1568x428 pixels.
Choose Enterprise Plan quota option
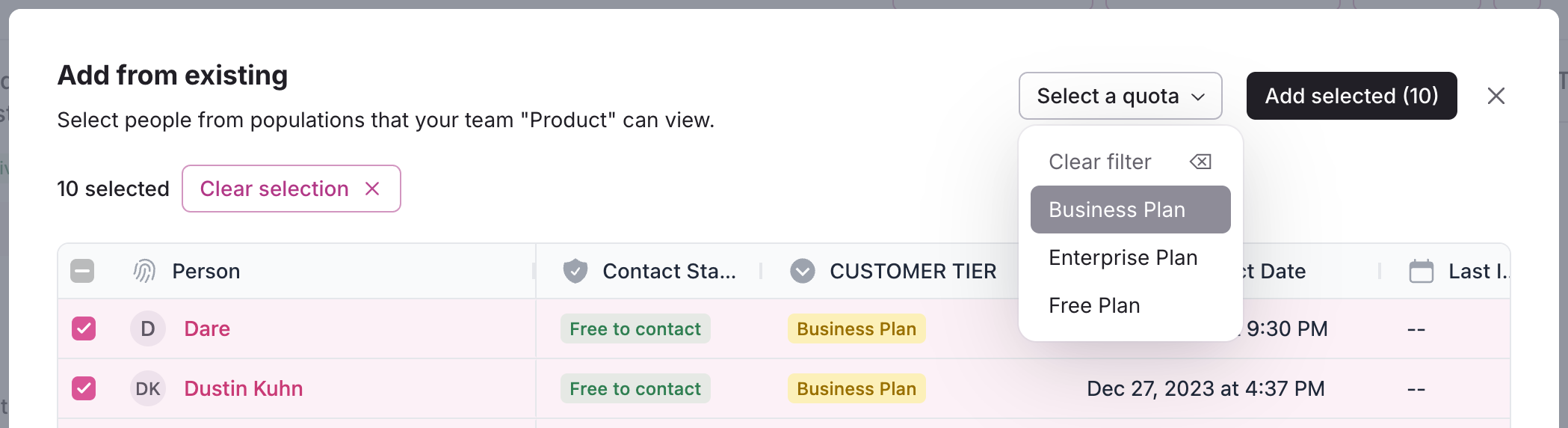tap(1123, 257)
